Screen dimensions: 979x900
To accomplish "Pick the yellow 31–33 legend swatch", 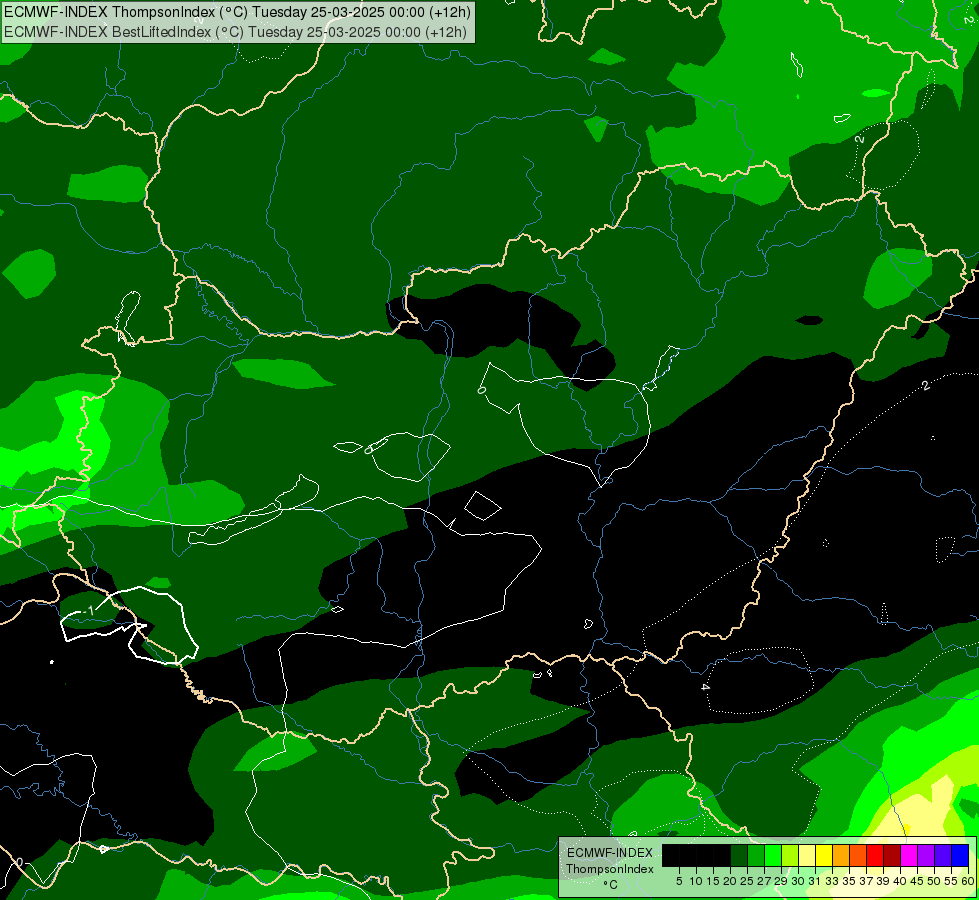I will 824,855.
